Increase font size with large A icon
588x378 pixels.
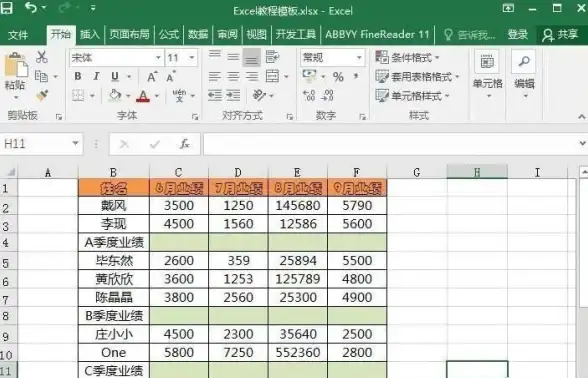(x=152, y=77)
